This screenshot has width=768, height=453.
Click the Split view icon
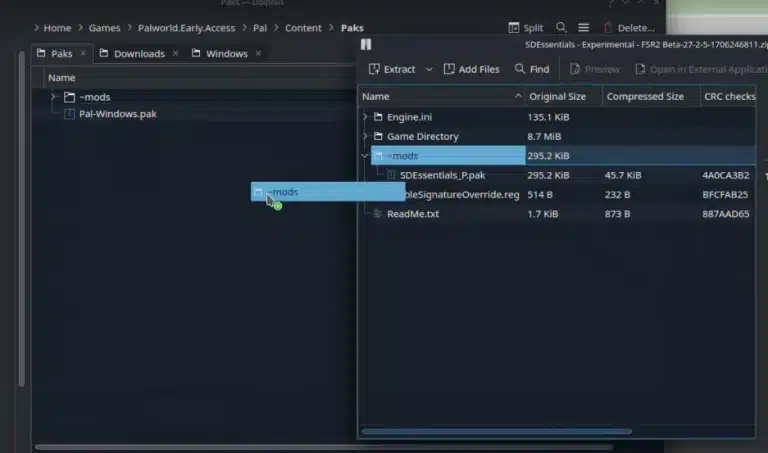513,28
